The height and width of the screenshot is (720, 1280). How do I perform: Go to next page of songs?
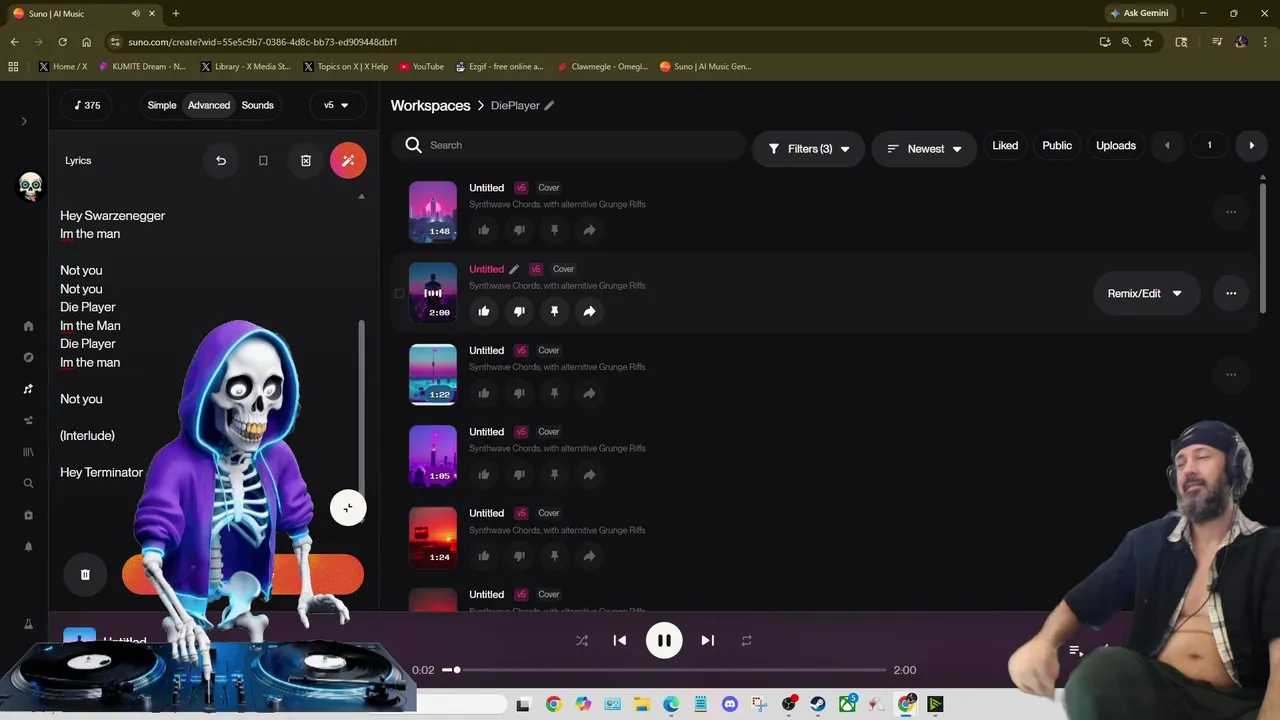click(1251, 146)
